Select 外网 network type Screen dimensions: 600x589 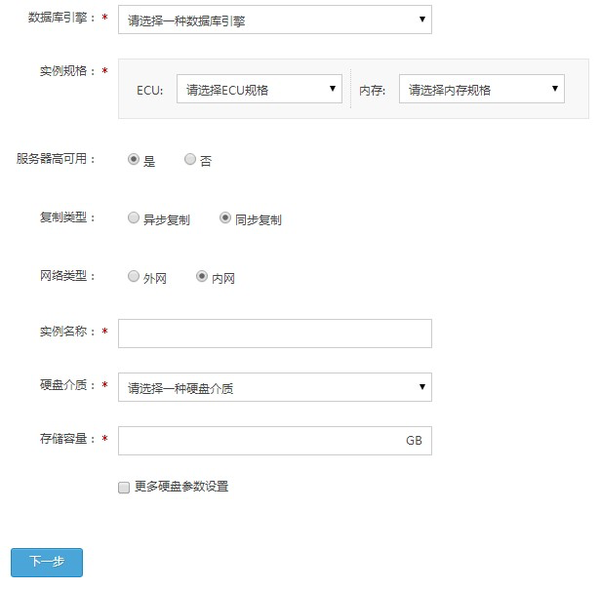tap(134, 277)
